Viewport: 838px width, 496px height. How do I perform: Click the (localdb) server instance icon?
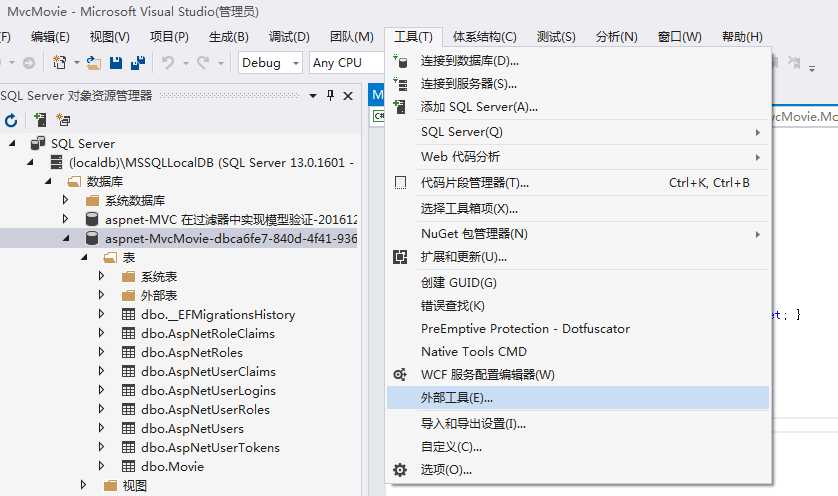56,162
